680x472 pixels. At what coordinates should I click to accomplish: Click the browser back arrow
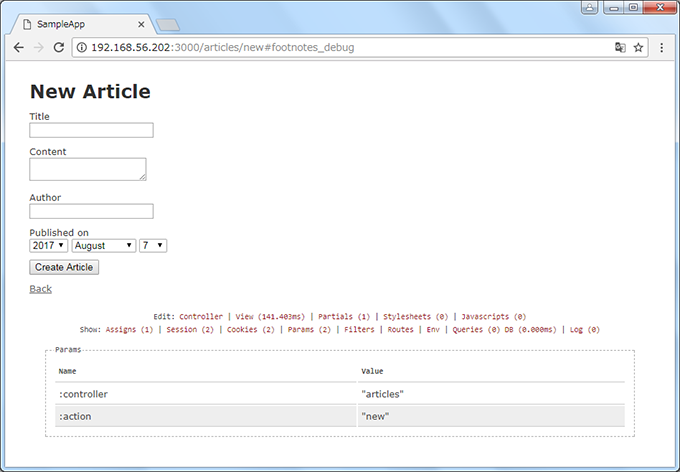point(19,47)
